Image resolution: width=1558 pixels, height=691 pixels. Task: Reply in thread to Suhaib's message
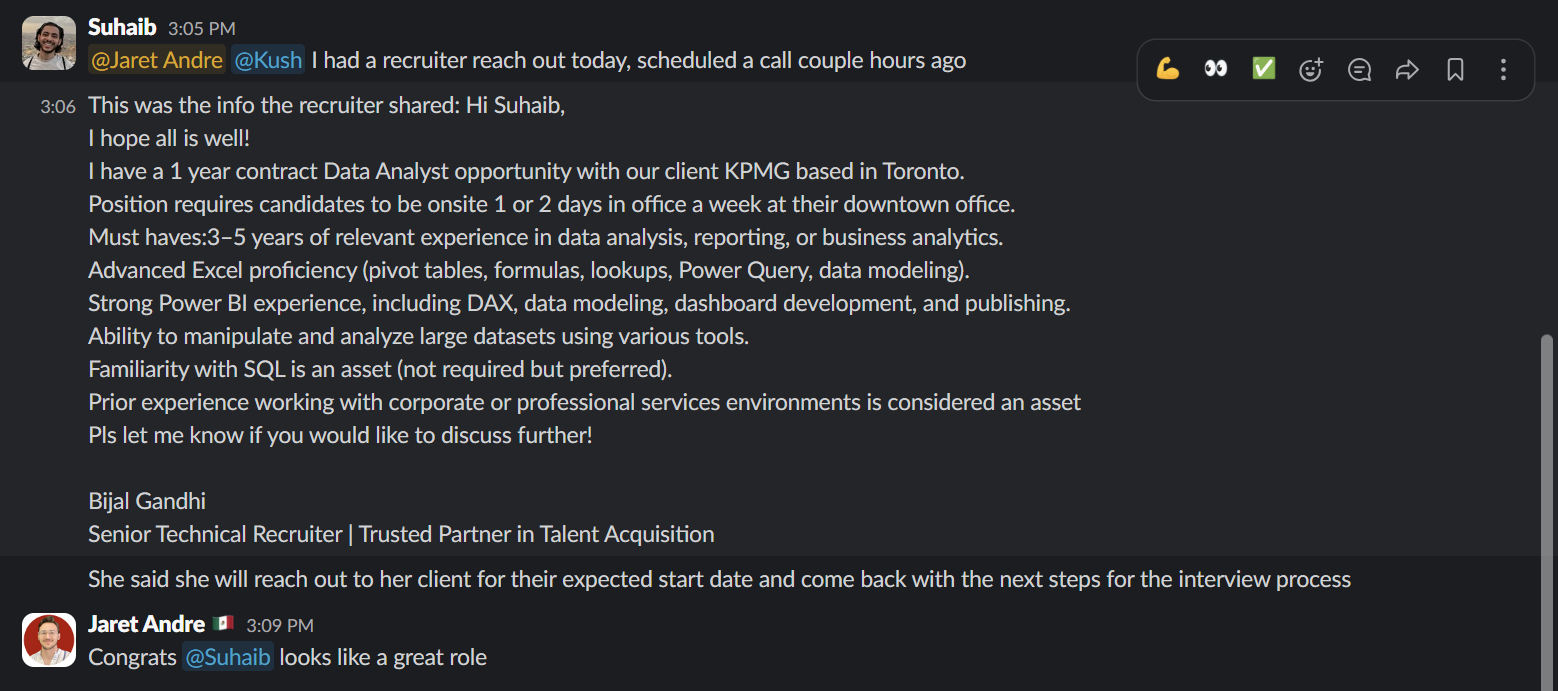point(1359,69)
